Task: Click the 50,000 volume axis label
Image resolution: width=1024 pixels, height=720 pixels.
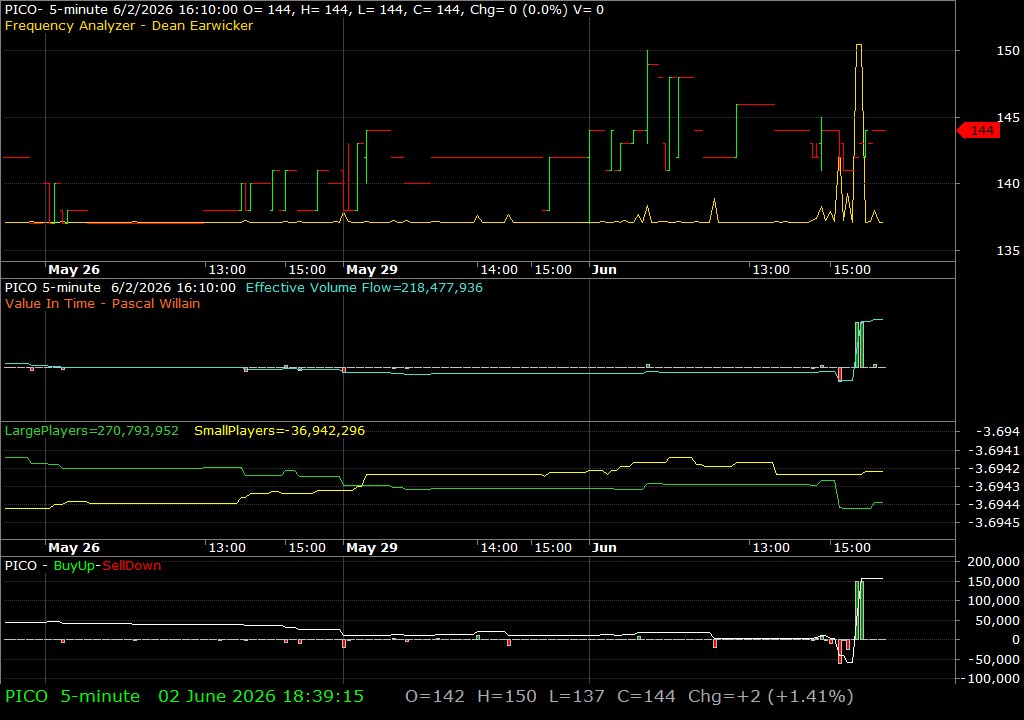Action: click(998, 621)
